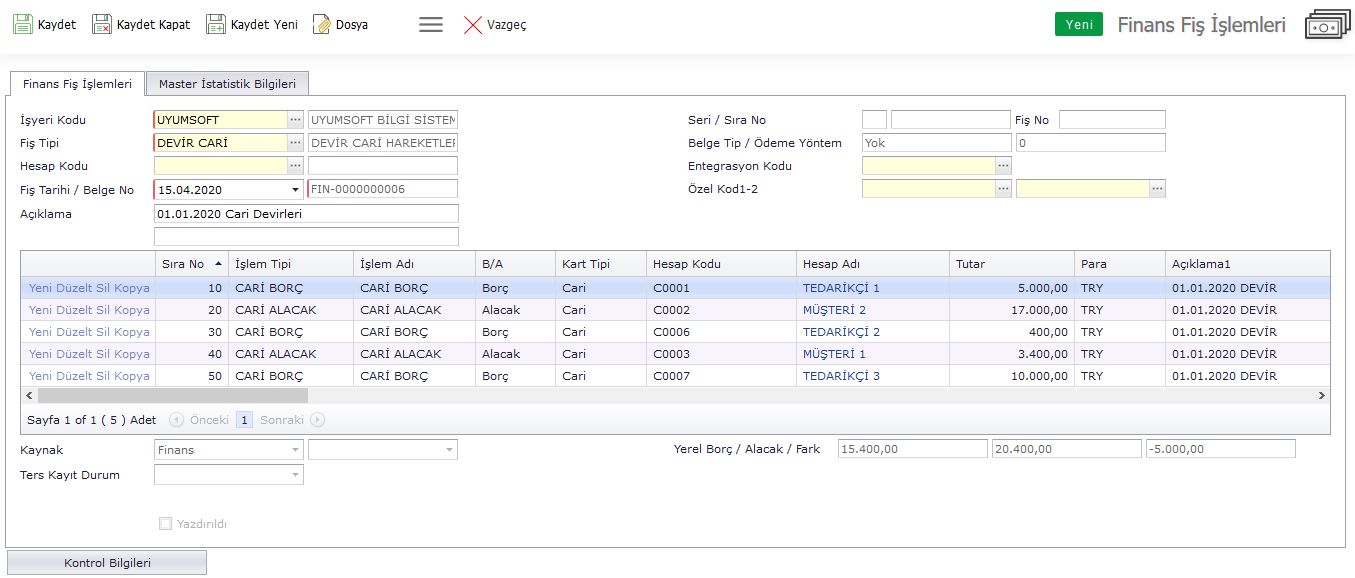Click the Fiş Tipi lookup button

coord(295,143)
